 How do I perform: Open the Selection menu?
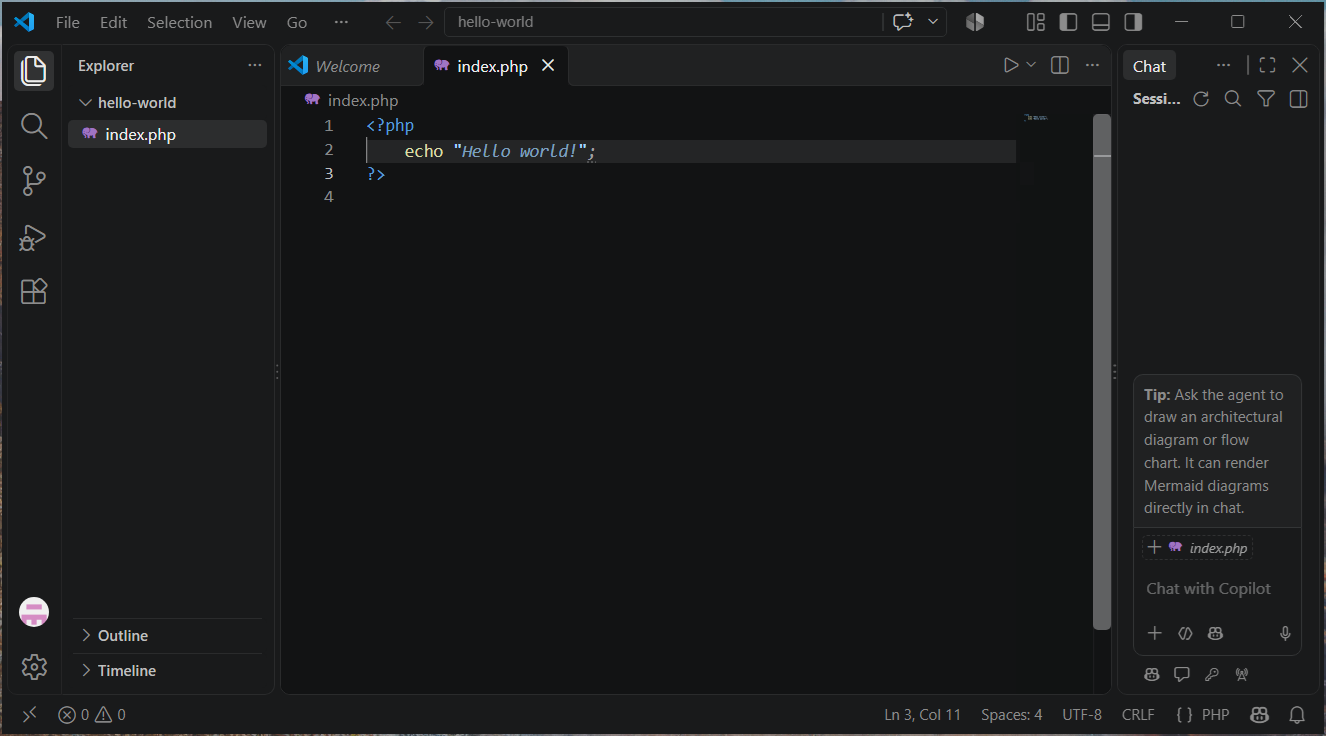179,22
